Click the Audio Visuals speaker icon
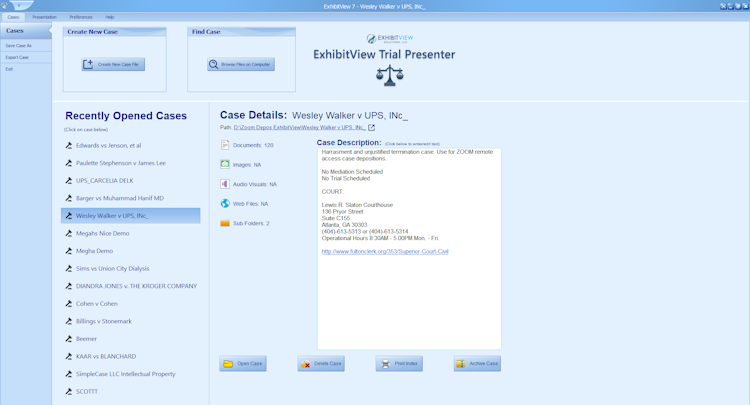Image resolution: width=750 pixels, height=405 pixels. coord(225,184)
